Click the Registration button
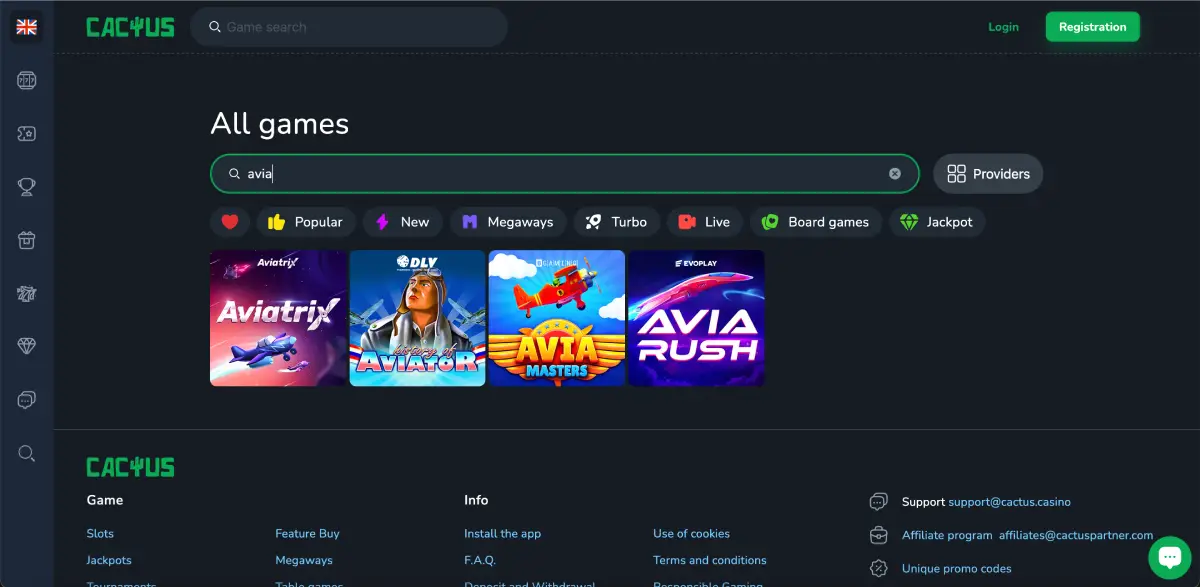Viewport: 1200px width, 587px height. click(1093, 27)
